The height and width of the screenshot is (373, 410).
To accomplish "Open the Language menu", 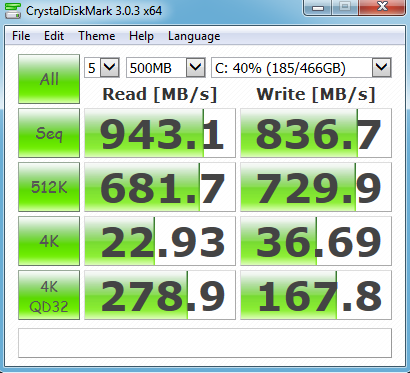I will click(x=194, y=36).
